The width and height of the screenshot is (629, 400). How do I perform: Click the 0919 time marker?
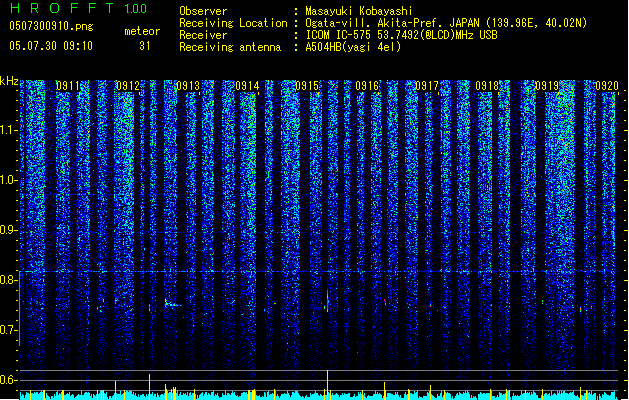tap(547, 86)
